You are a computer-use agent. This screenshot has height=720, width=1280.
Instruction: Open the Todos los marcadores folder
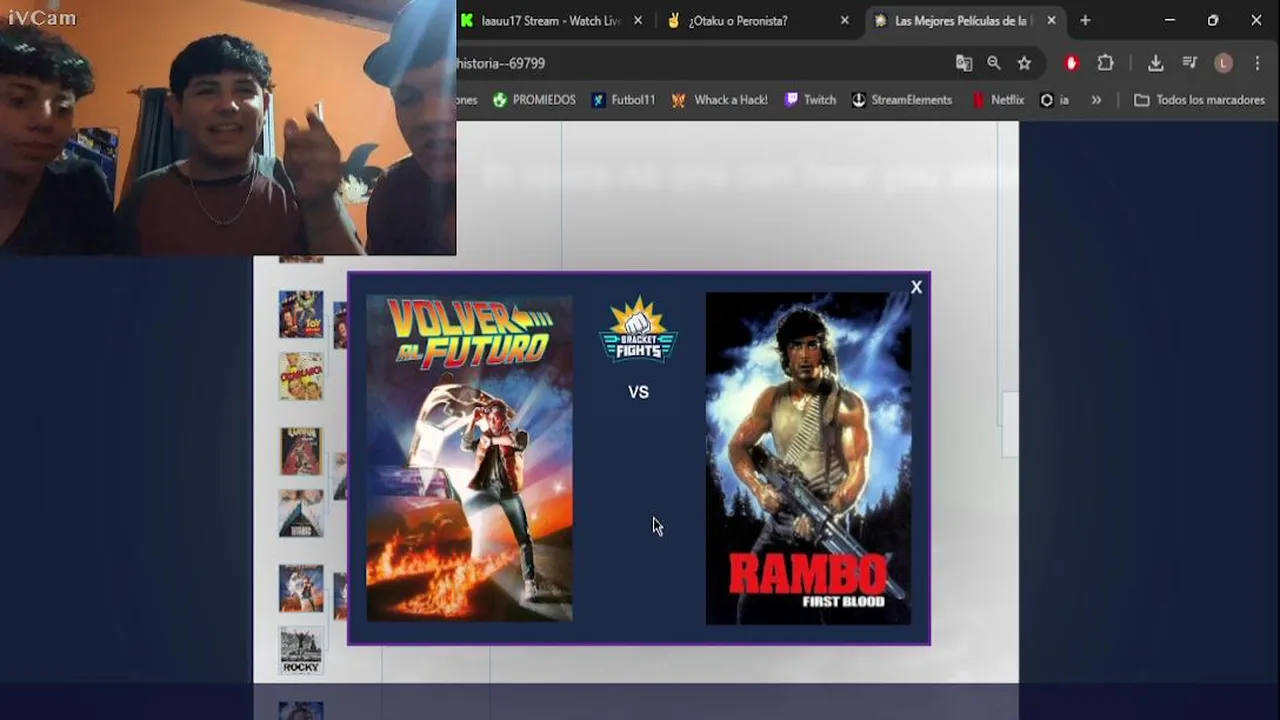(1199, 100)
